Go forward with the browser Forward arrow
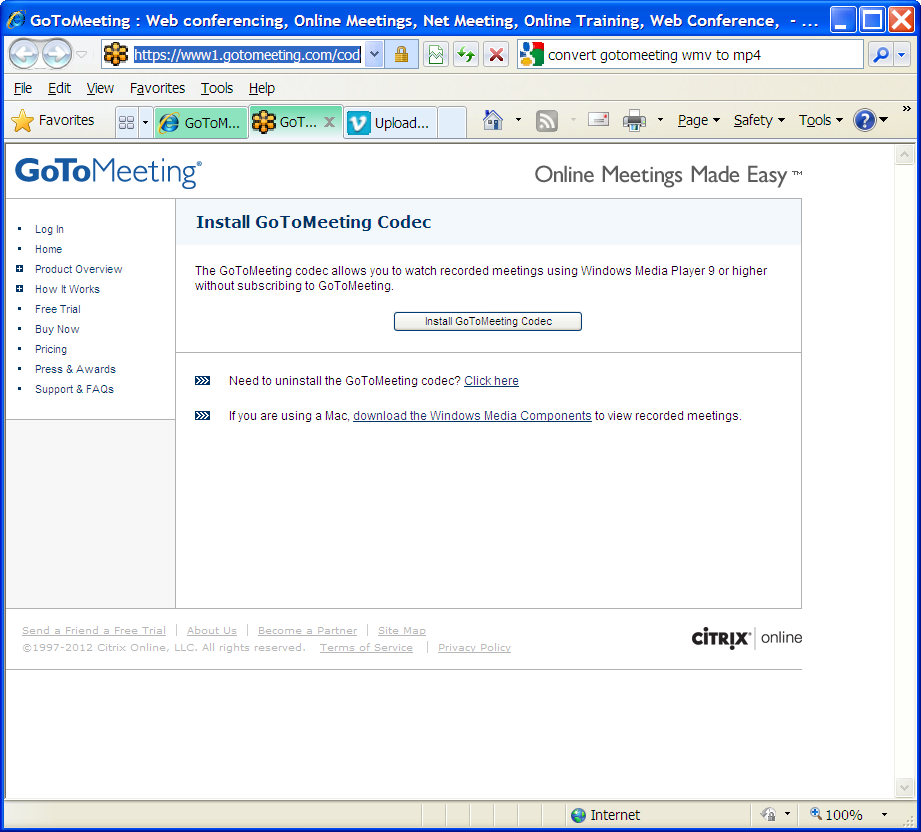The image size is (921, 832). (57, 55)
